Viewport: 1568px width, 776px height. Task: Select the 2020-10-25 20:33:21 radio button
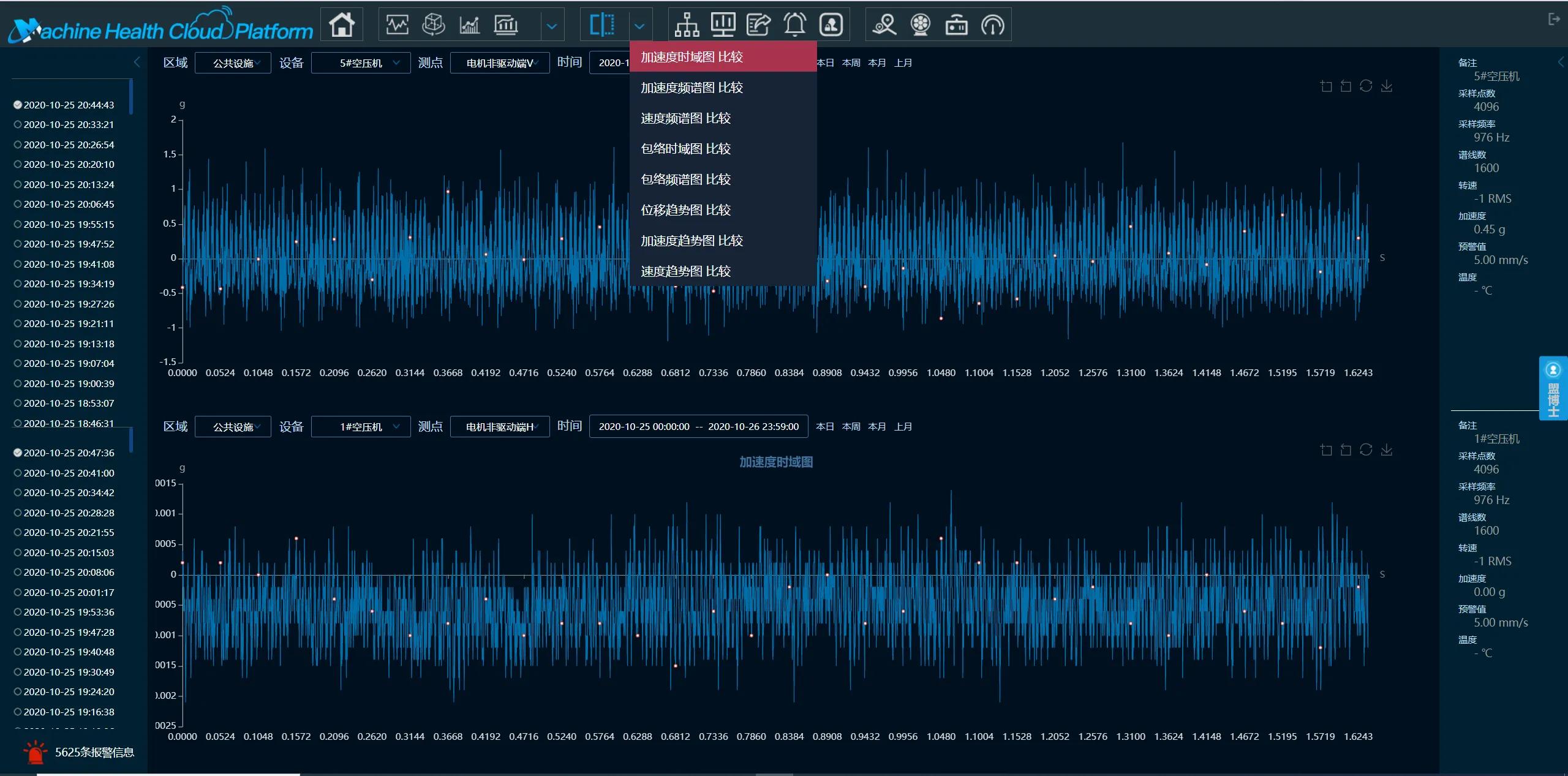click(x=18, y=125)
